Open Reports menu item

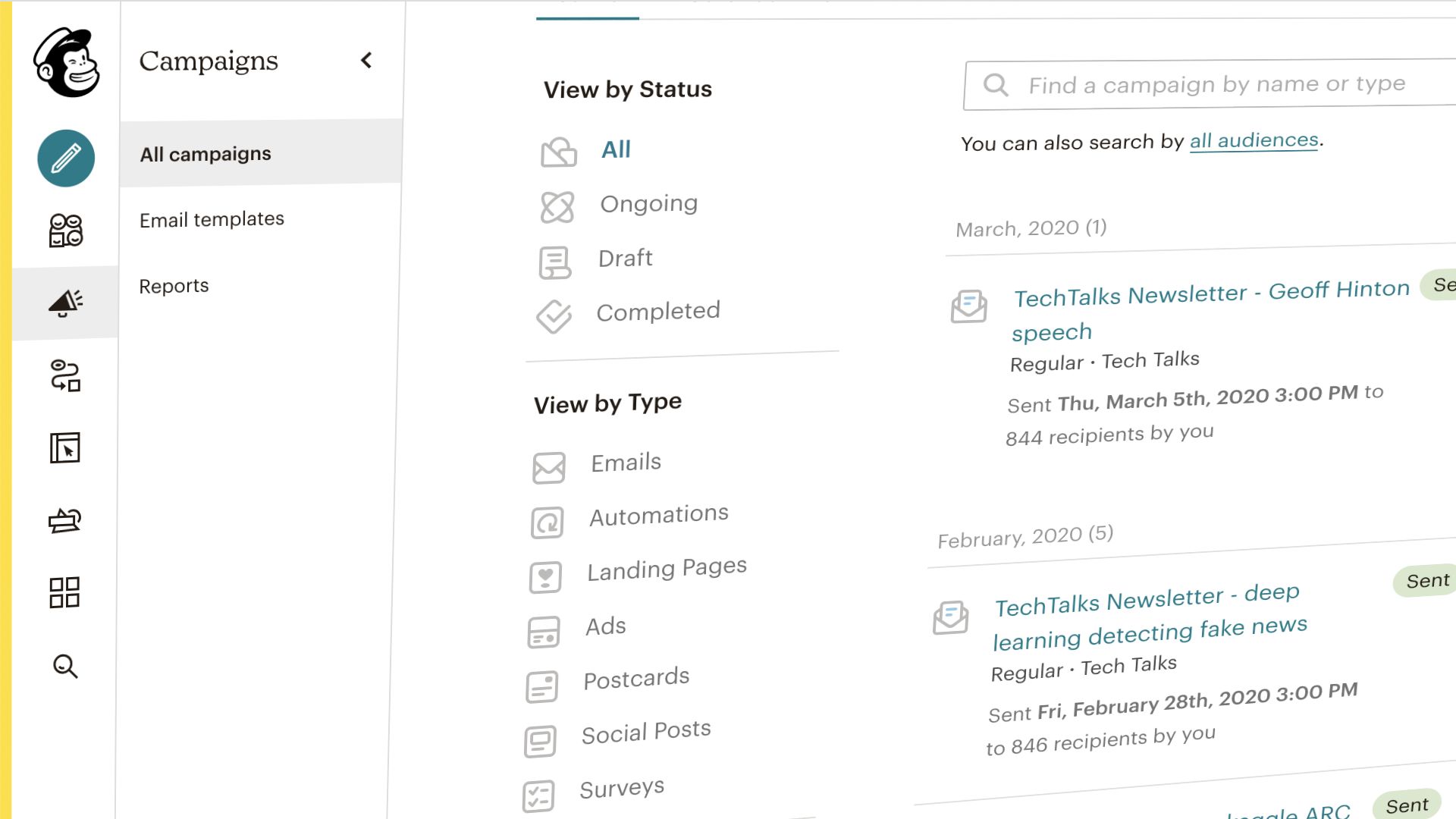(x=174, y=286)
